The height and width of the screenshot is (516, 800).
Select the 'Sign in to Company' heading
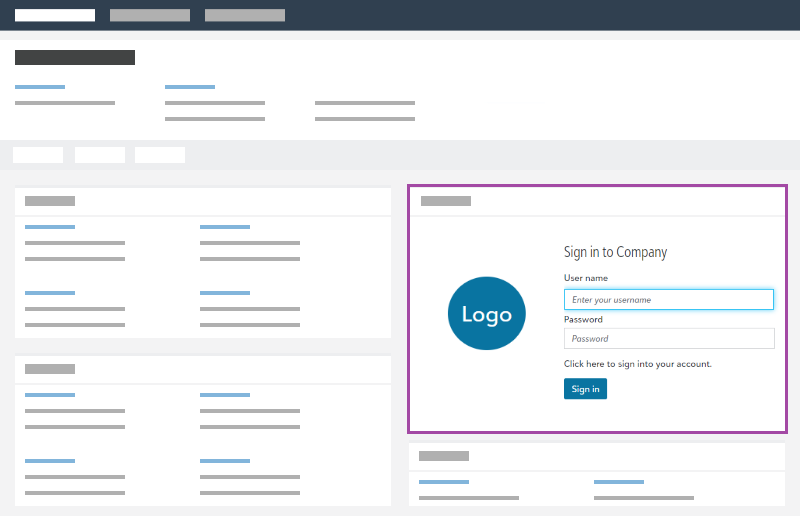615,252
